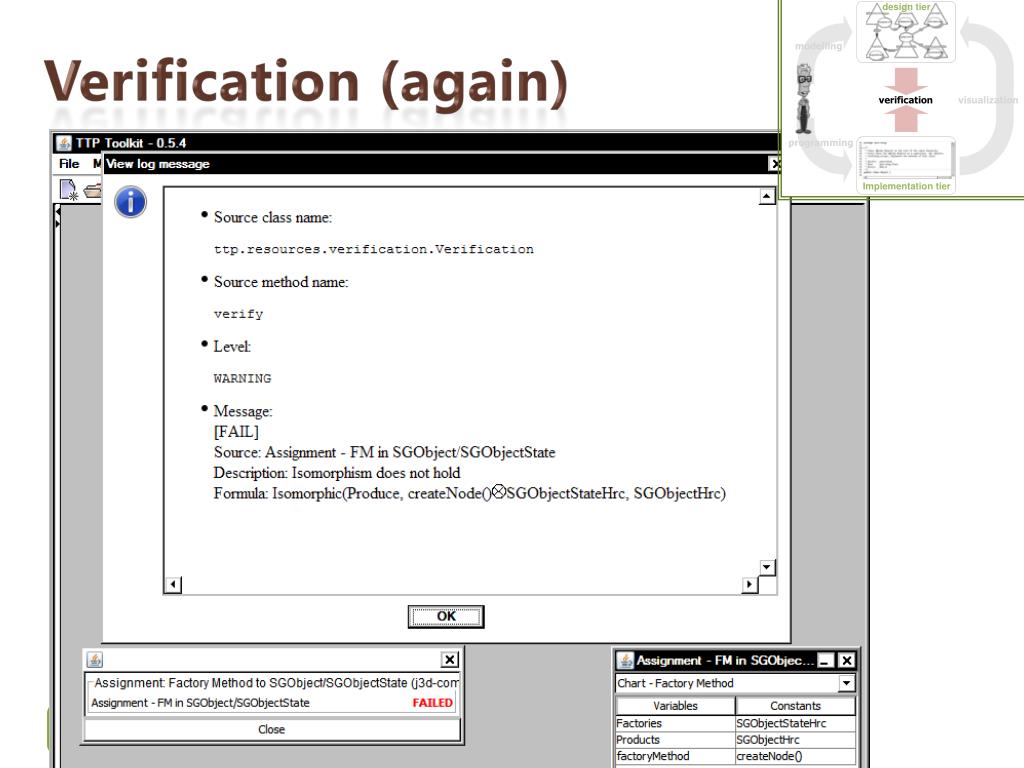This screenshot has width=1024, height=768.
Task: Close the Assignment - FM window
Action: (846, 660)
